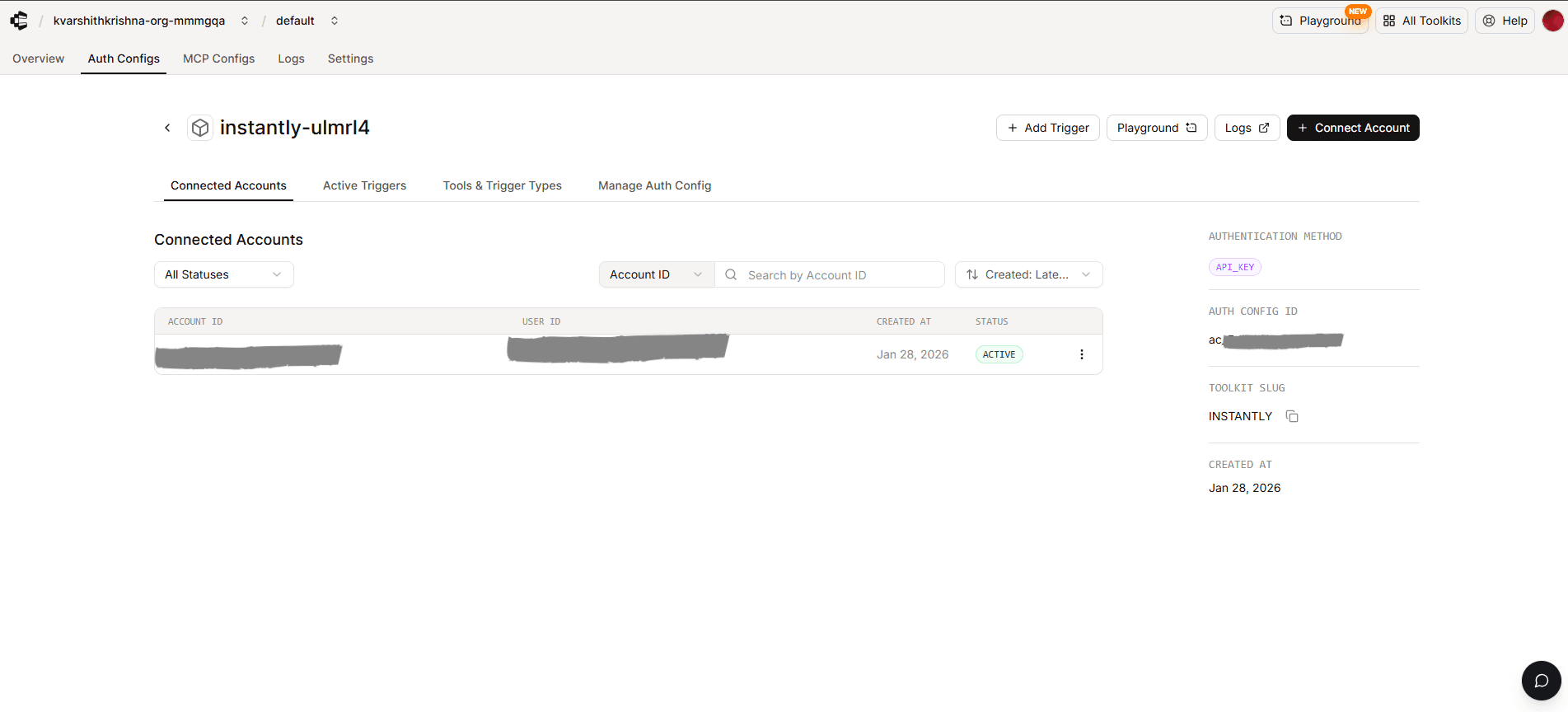Open the Created: Latest sort dropdown
This screenshot has height=712, width=1568.
tap(1028, 274)
